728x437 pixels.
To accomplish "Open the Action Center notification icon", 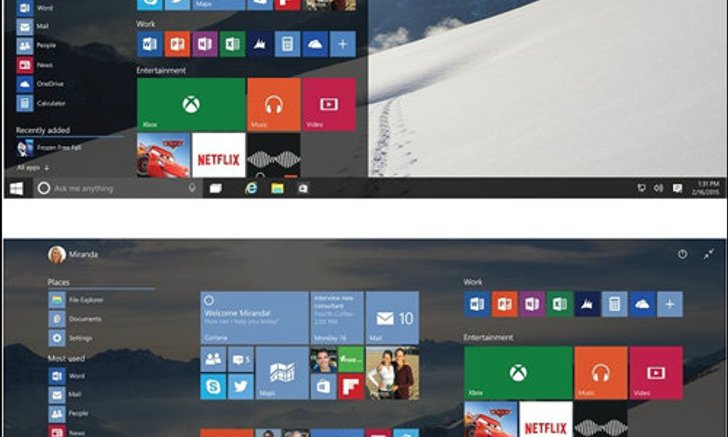I will [677, 188].
